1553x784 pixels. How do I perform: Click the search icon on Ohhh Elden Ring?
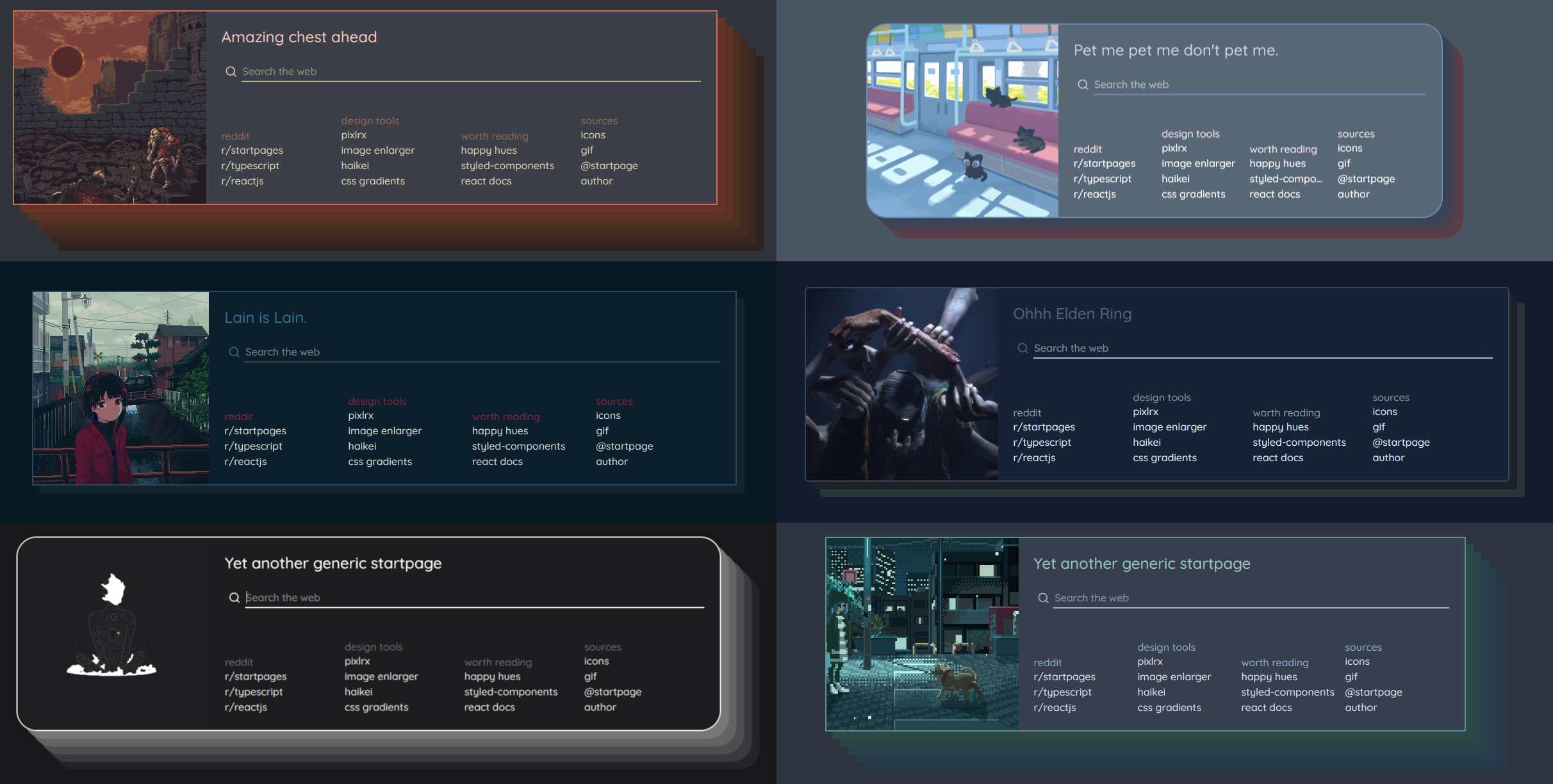pyautogui.click(x=1023, y=348)
